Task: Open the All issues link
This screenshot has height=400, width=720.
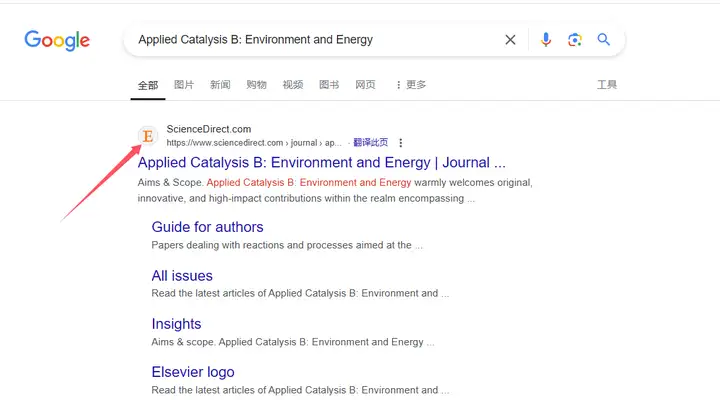Action: point(182,276)
